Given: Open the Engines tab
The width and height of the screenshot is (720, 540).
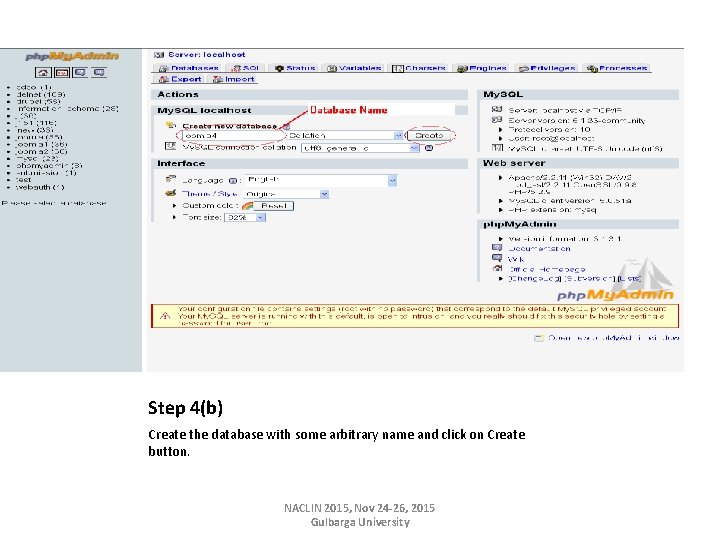Looking at the screenshot, I should click(482, 68).
